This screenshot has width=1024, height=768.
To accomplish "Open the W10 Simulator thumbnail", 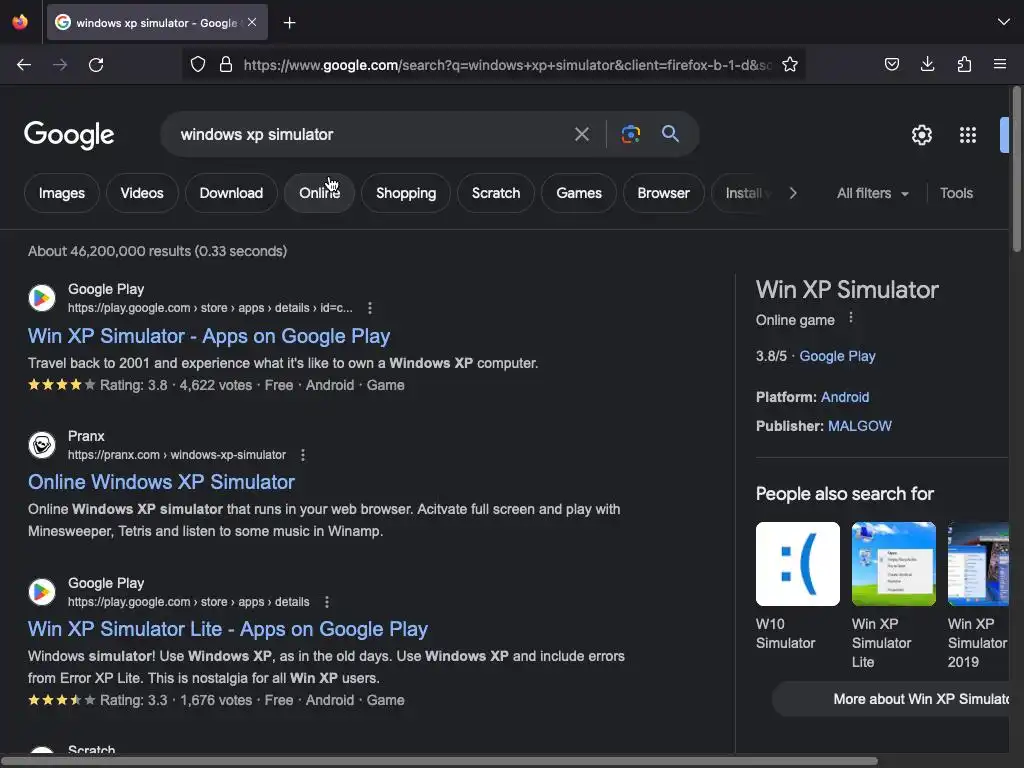I will coord(797,564).
